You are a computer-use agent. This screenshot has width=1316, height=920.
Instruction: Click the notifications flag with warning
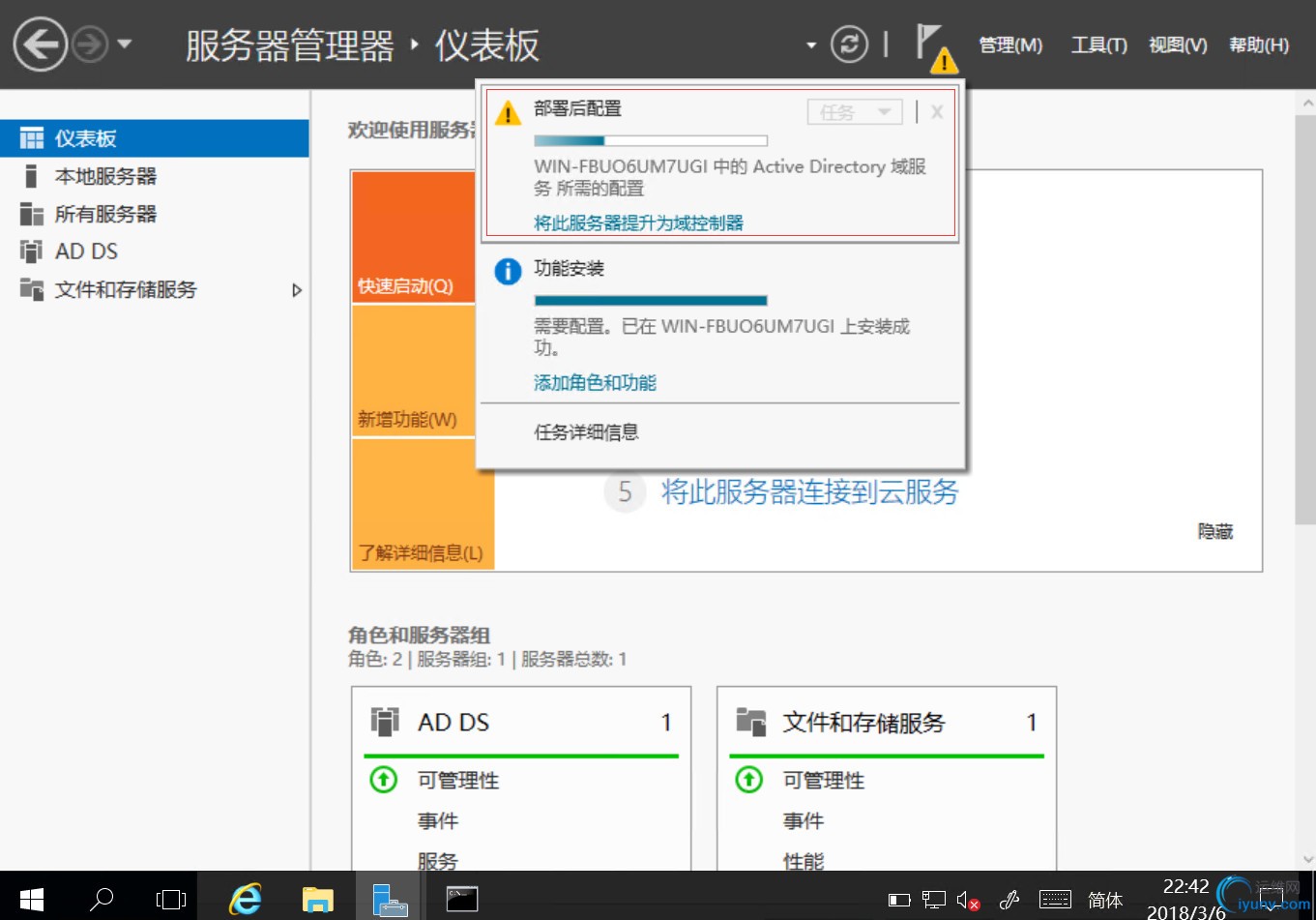[x=936, y=48]
